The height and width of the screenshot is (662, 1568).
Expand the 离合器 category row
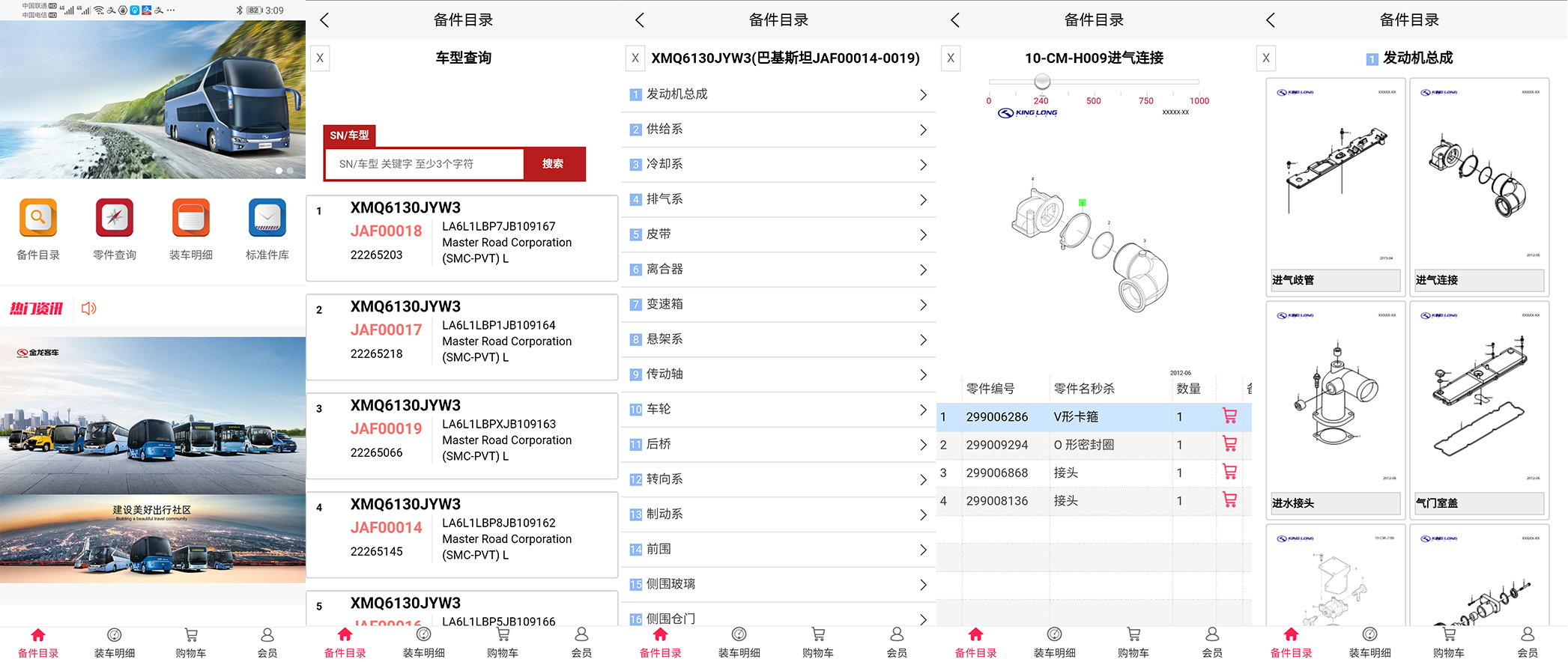click(x=778, y=270)
